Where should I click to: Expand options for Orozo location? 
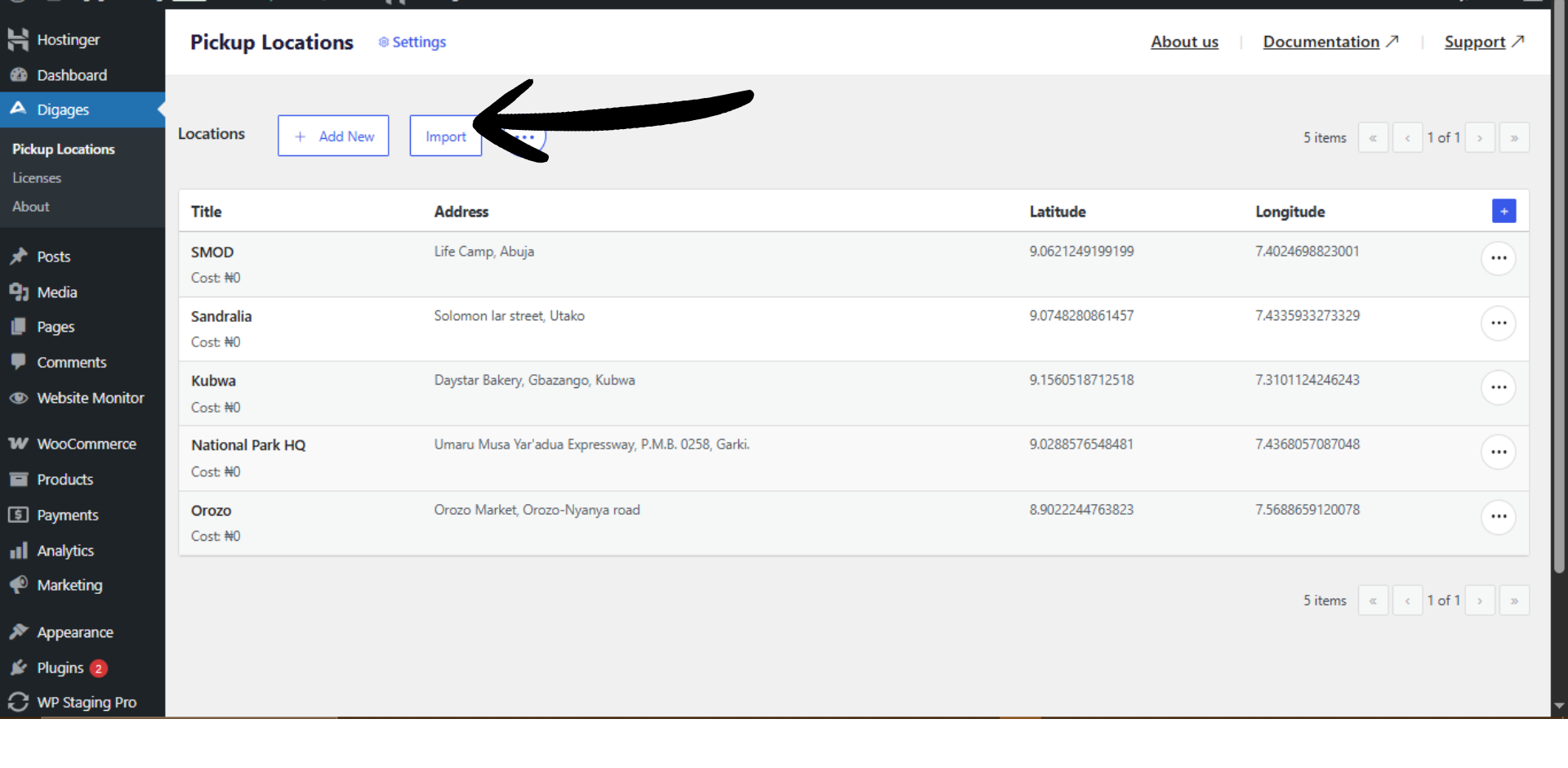click(x=1498, y=516)
